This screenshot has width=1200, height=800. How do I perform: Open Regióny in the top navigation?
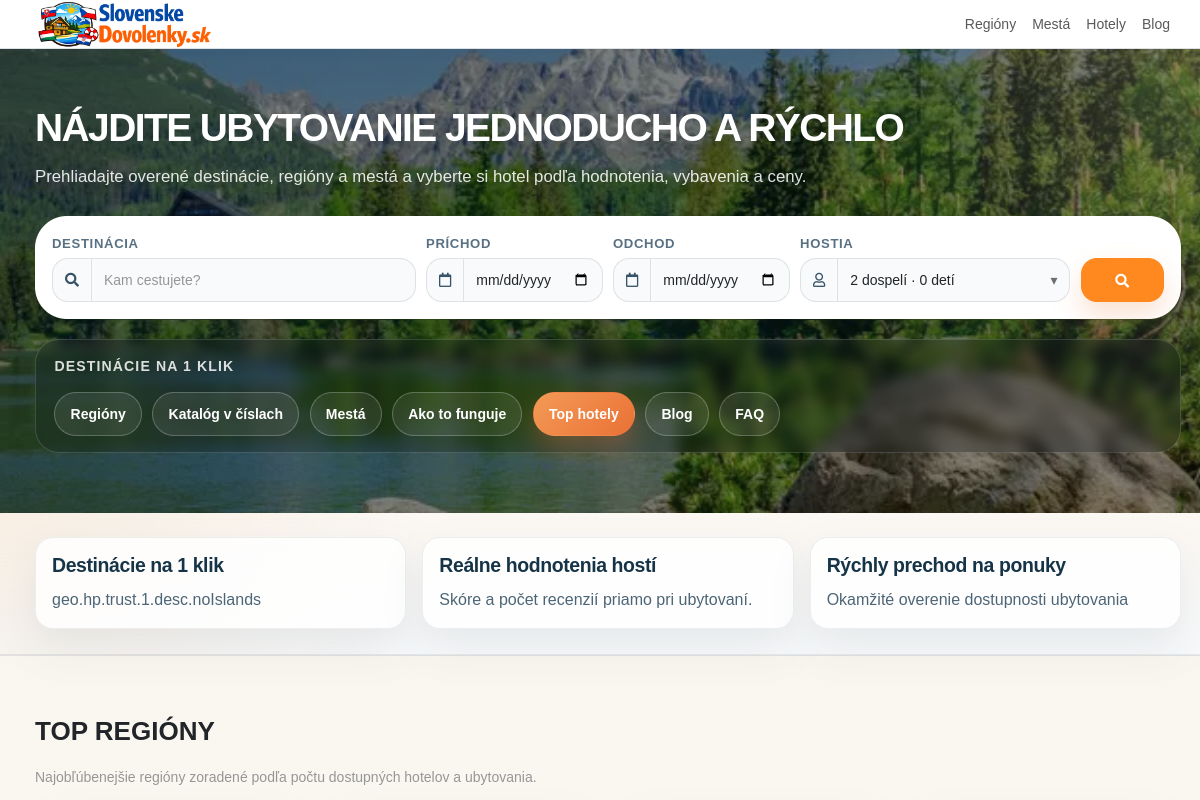point(990,24)
